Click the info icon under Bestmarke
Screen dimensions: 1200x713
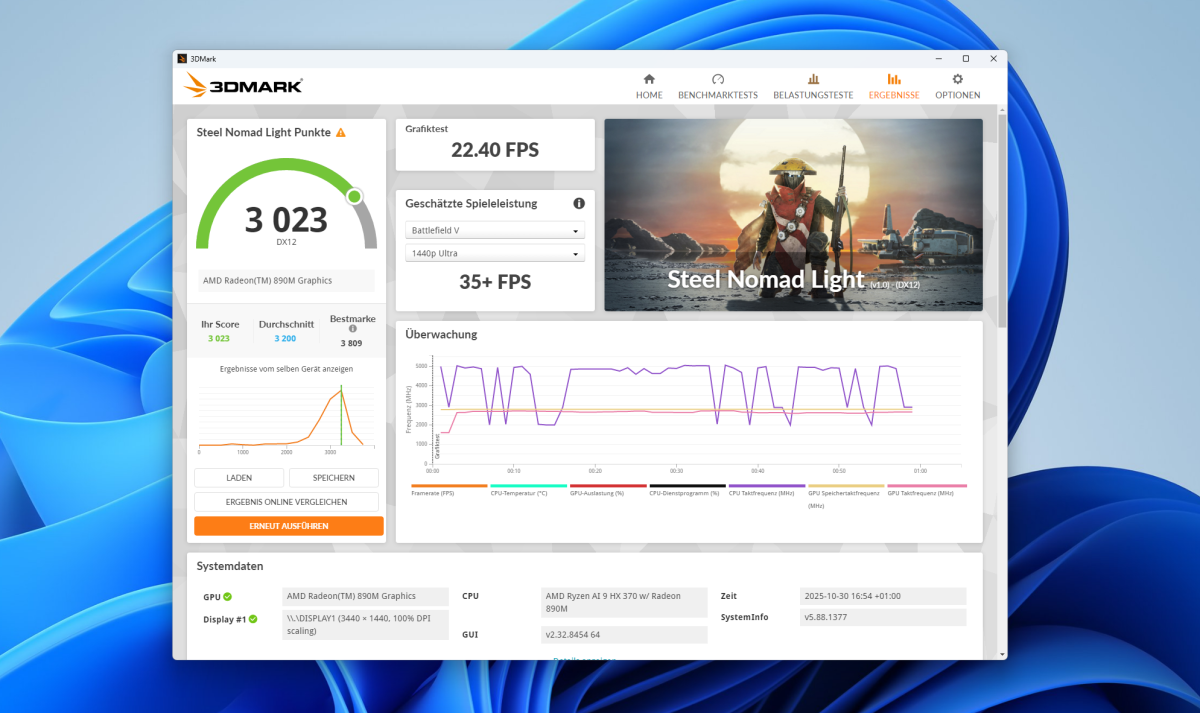pos(351,329)
